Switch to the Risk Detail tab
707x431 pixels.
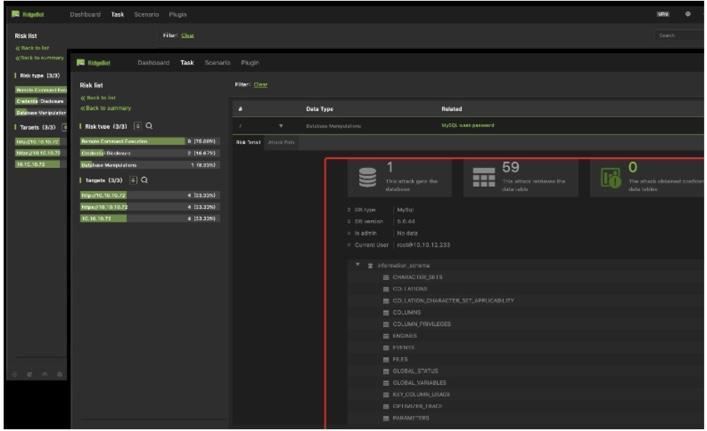coord(248,142)
